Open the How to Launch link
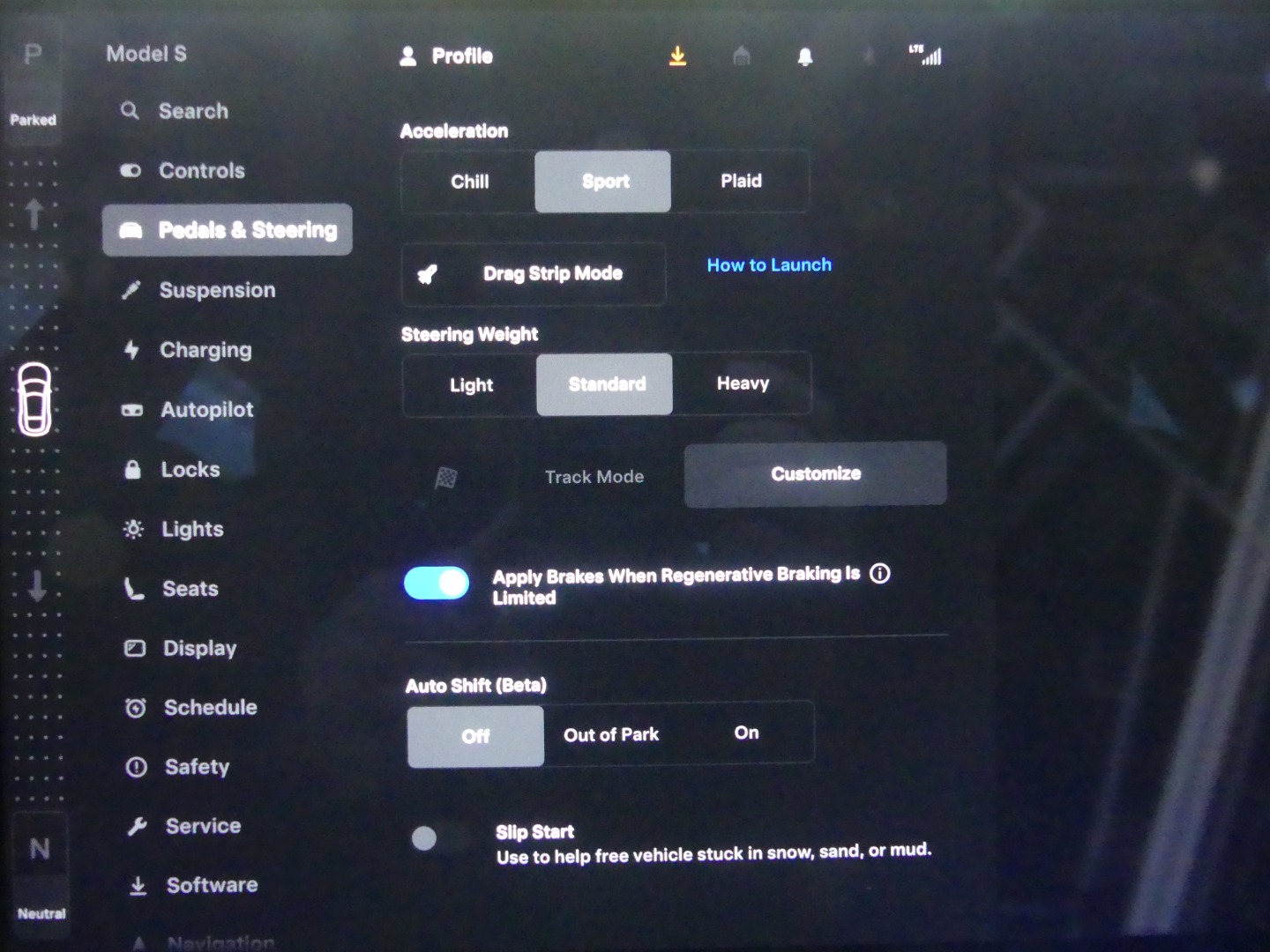The image size is (1270, 952). (x=769, y=265)
